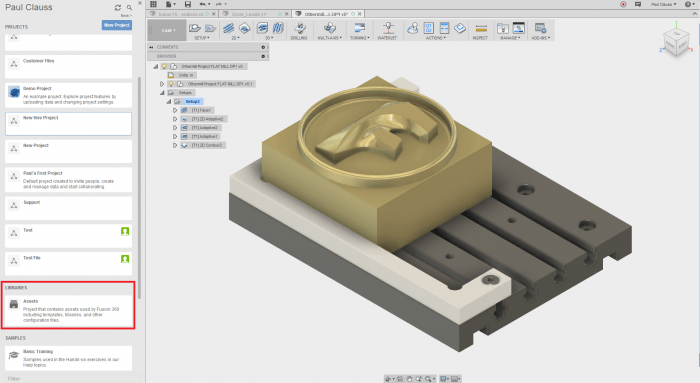Screen dimensions: 700x383
Task: Click the Save icon in top bar
Action: pyautogui.click(x=188, y=4)
